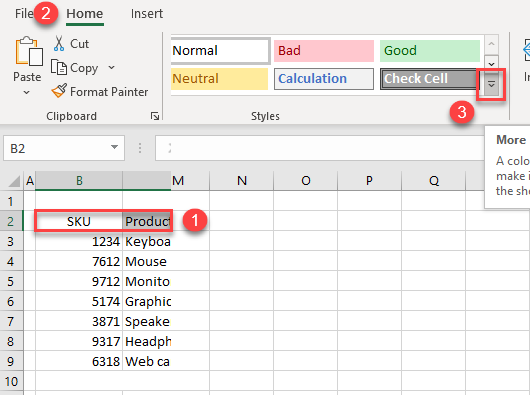Image resolution: width=530 pixels, height=395 pixels.
Task: Select column O header
Action: click(x=306, y=181)
